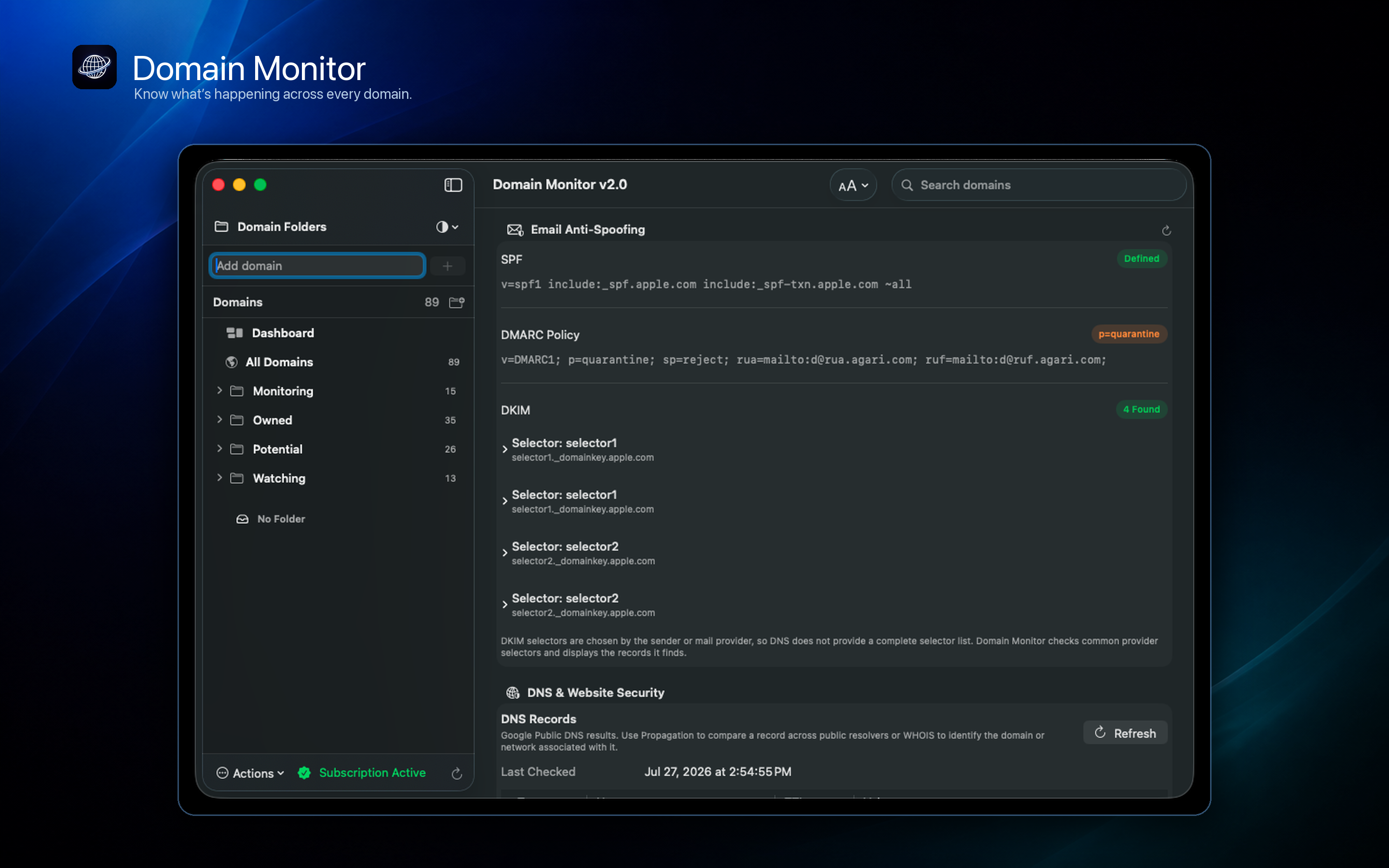Click the Subscription Active label
1389x868 pixels.
click(x=372, y=773)
